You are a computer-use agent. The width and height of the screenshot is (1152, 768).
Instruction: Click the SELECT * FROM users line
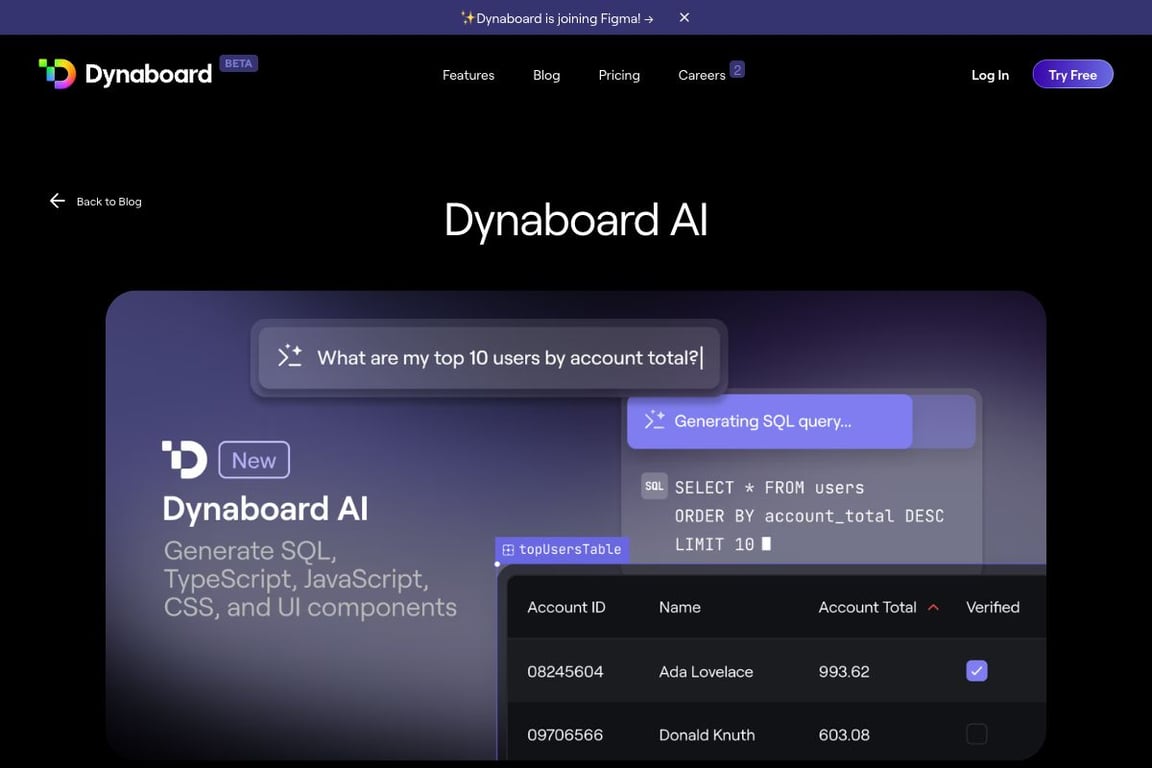(769, 488)
